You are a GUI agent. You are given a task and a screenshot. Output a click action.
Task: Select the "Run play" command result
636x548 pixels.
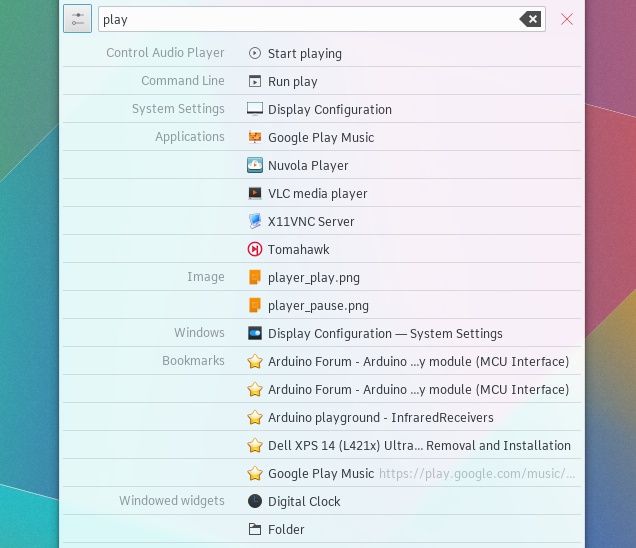[292, 82]
